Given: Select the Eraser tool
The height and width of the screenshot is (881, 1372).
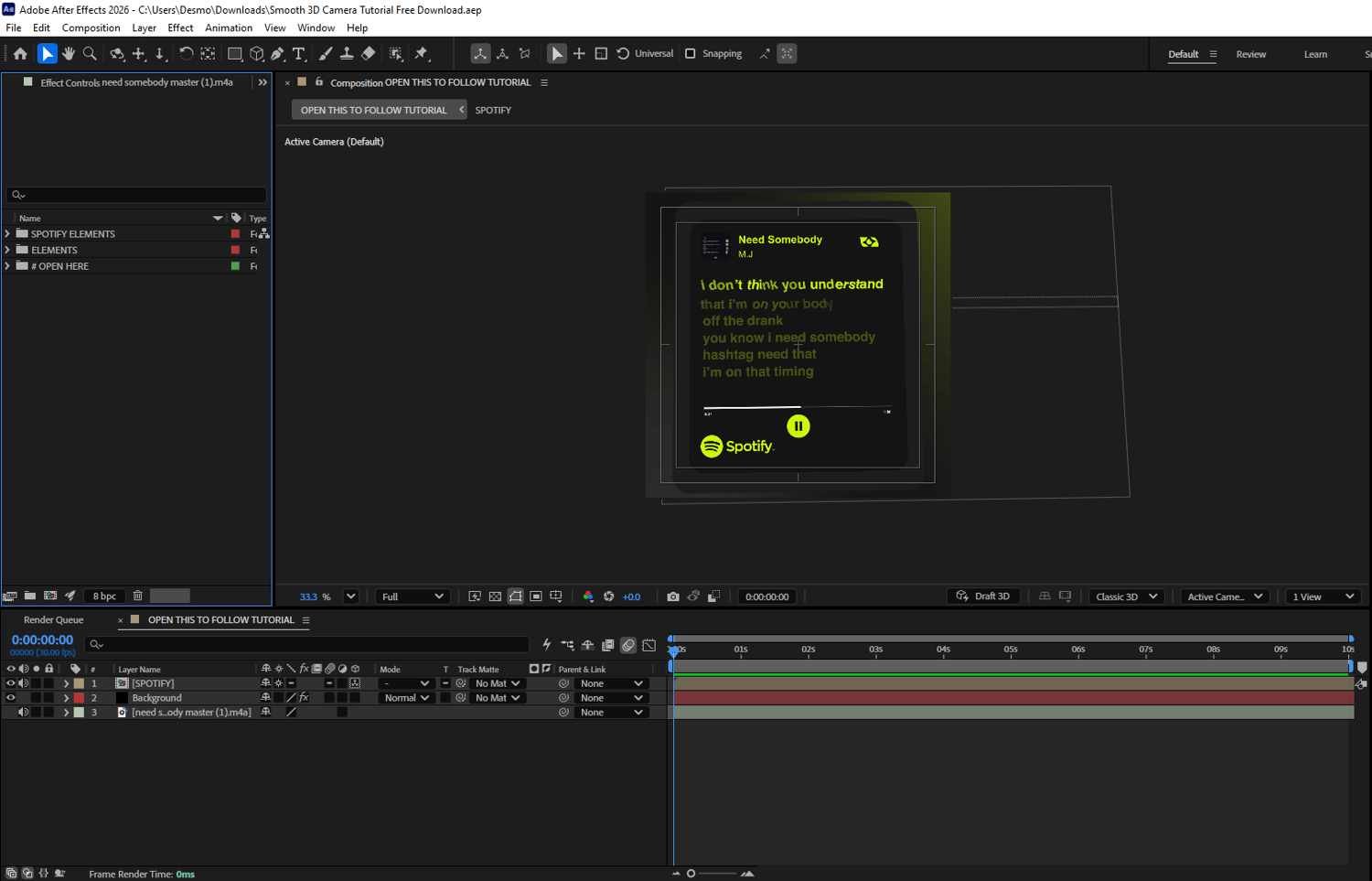Looking at the screenshot, I should pyautogui.click(x=369, y=54).
